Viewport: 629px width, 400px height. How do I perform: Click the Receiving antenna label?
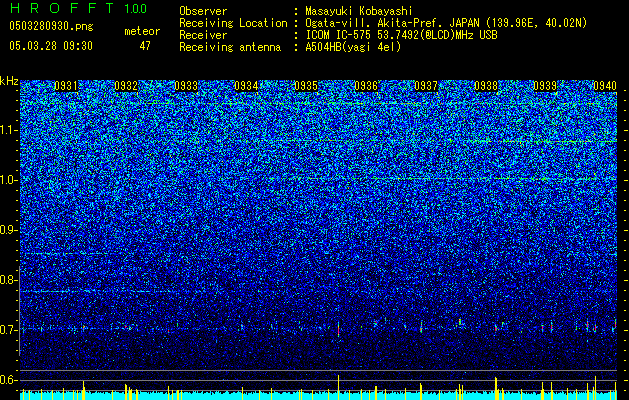tap(230, 47)
